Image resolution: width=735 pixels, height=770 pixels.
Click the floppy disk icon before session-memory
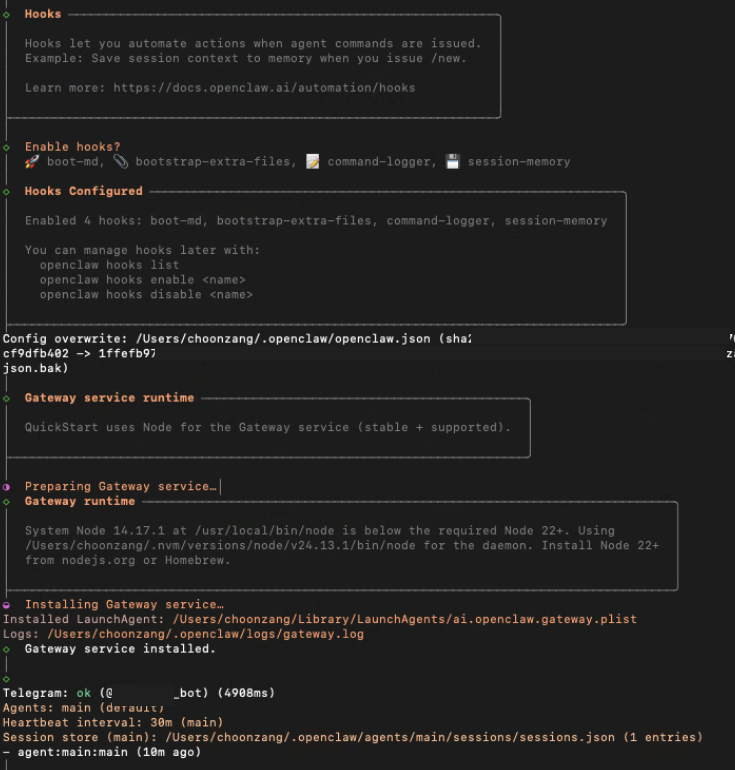tap(453, 161)
